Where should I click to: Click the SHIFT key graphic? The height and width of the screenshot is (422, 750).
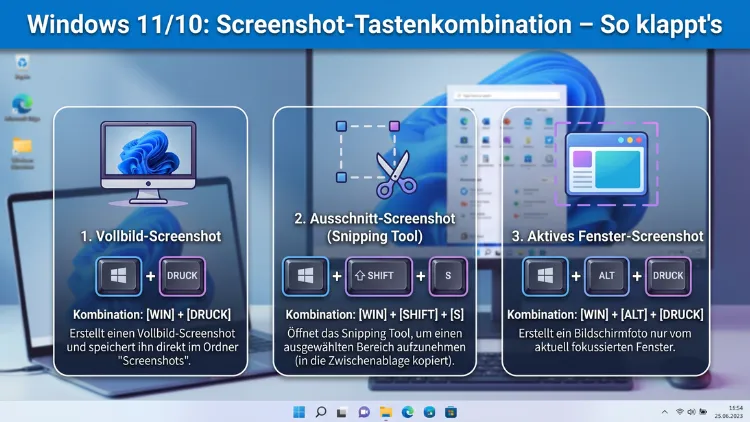(x=378, y=276)
